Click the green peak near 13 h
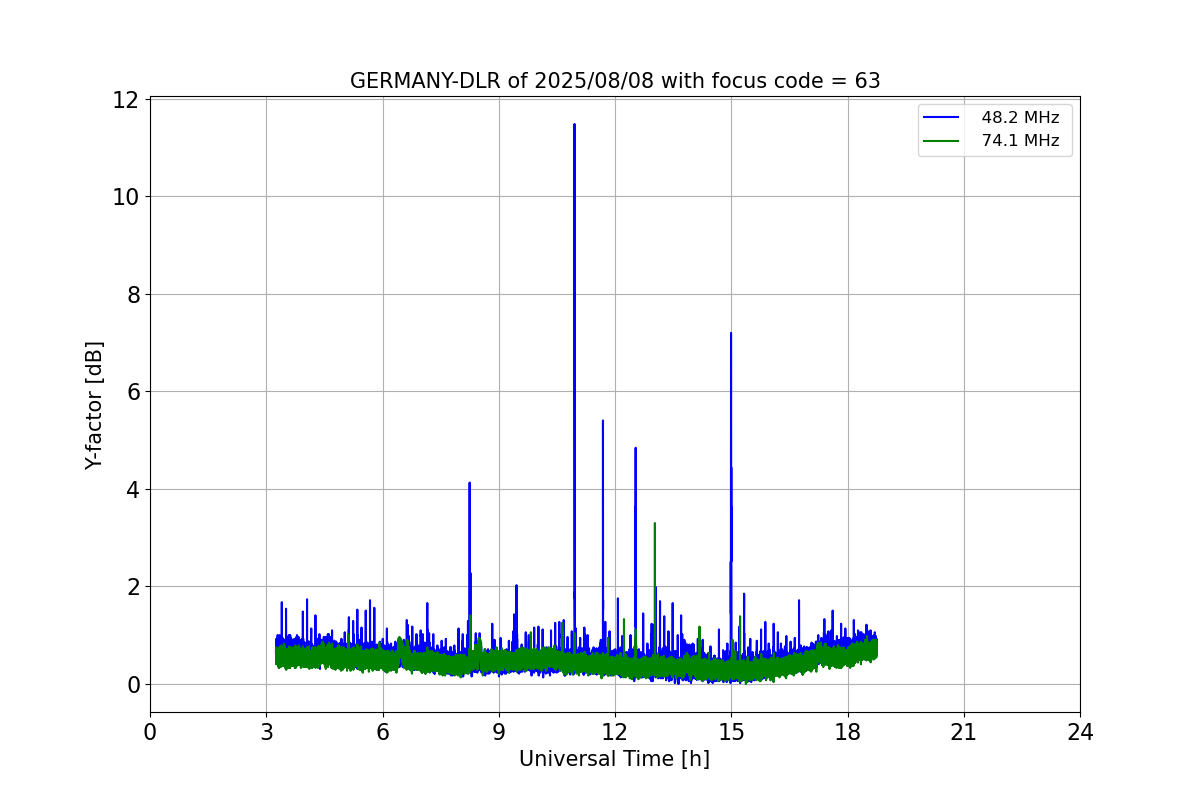 [x=654, y=524]
